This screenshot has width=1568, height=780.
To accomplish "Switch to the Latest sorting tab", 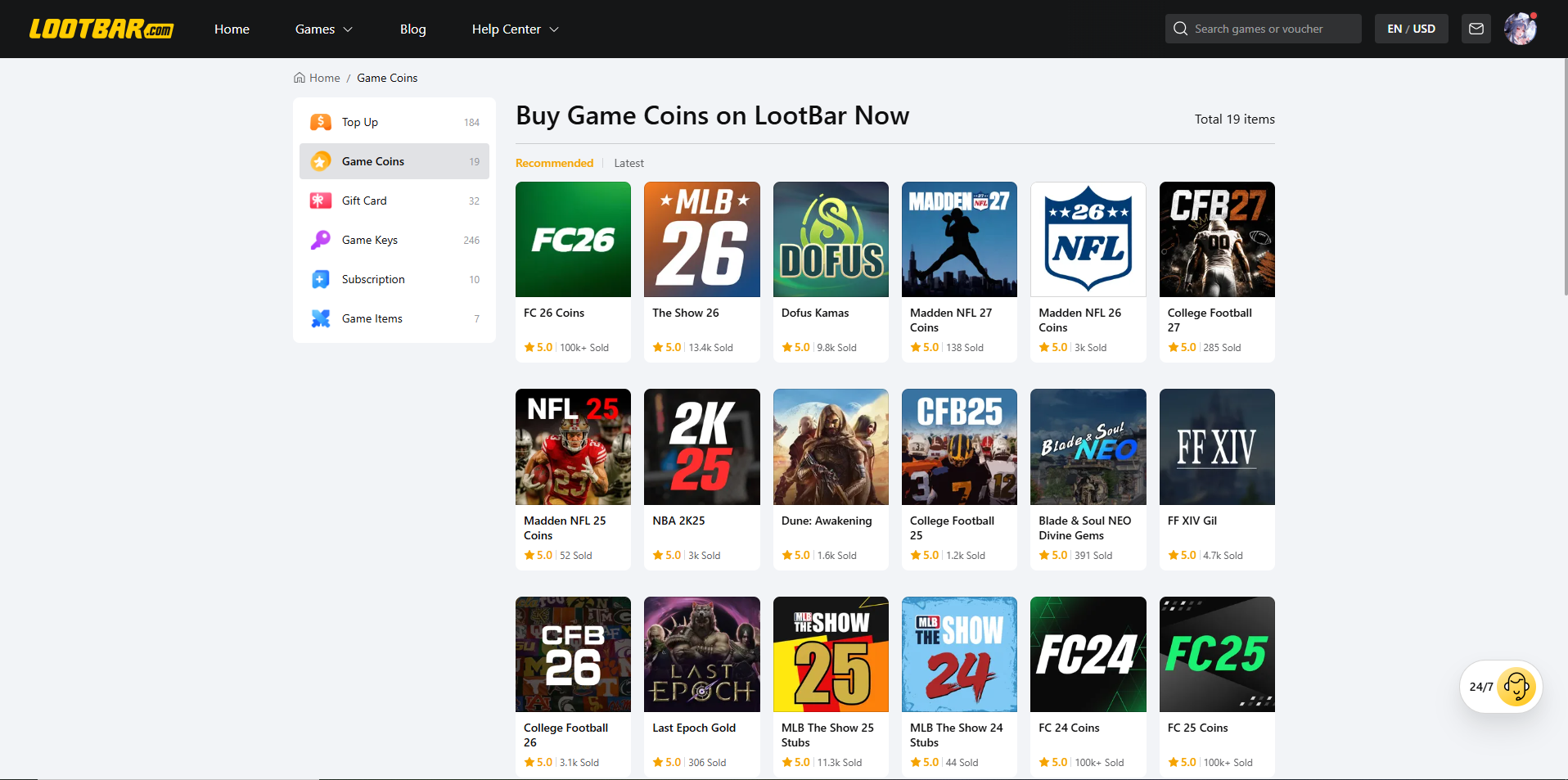I will coord(629,163).
